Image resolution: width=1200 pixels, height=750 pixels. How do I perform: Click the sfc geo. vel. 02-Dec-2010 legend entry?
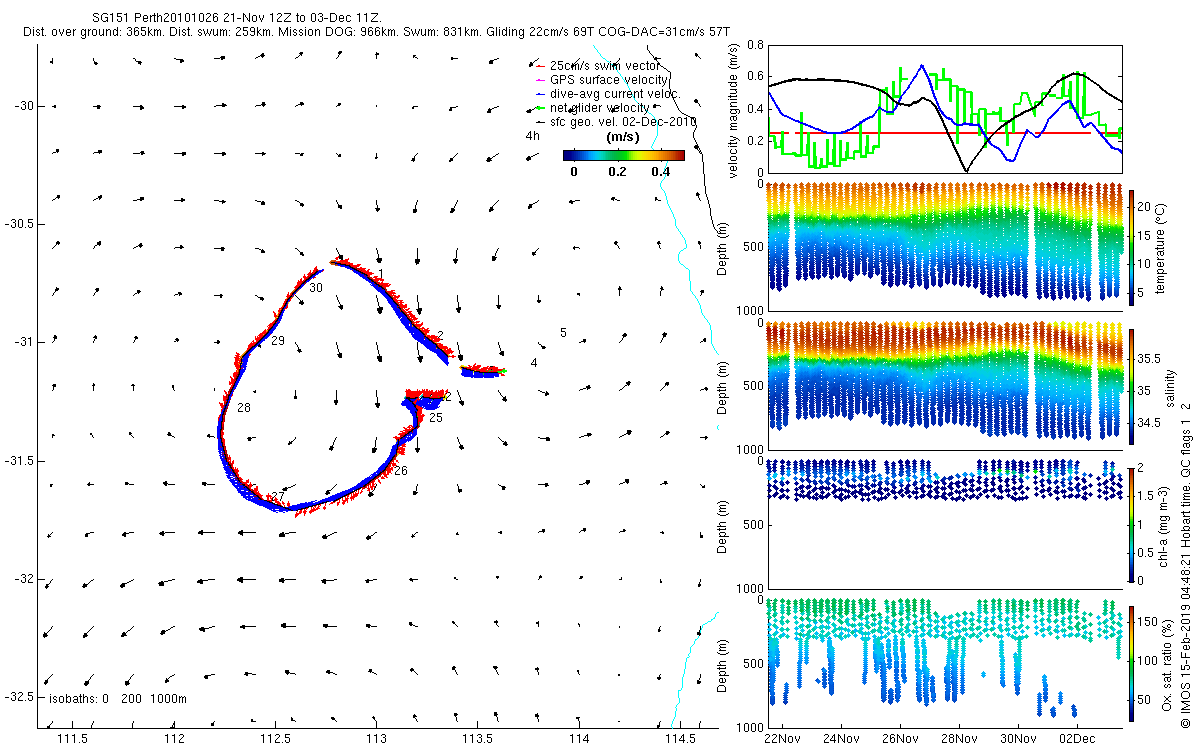coord(616,121)
